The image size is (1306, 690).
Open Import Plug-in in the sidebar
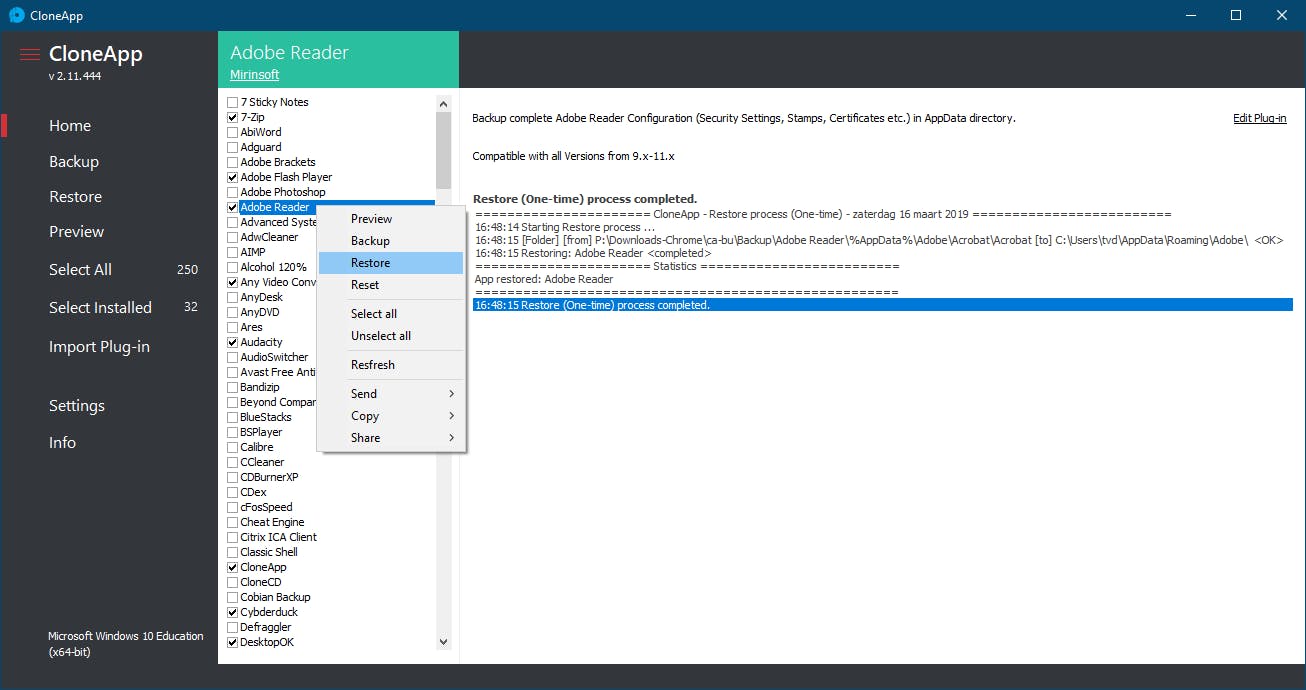100,347
